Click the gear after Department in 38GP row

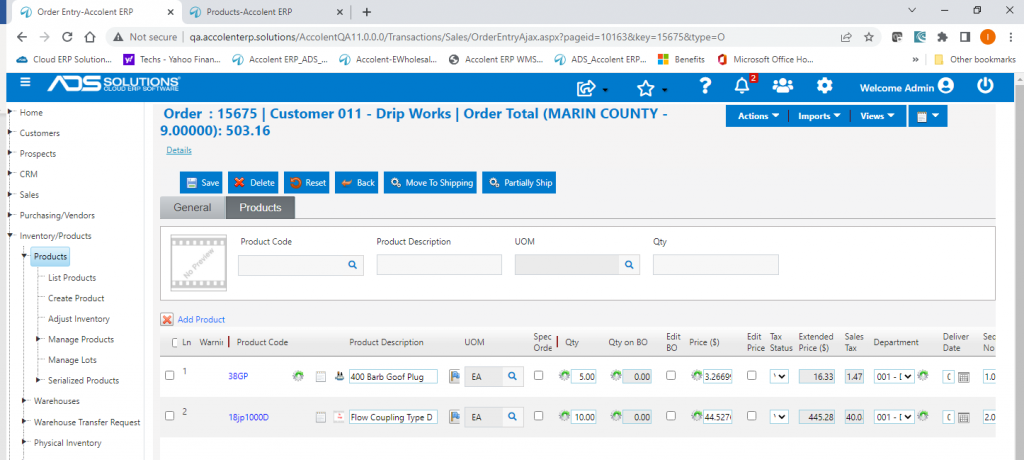point(922,376)
